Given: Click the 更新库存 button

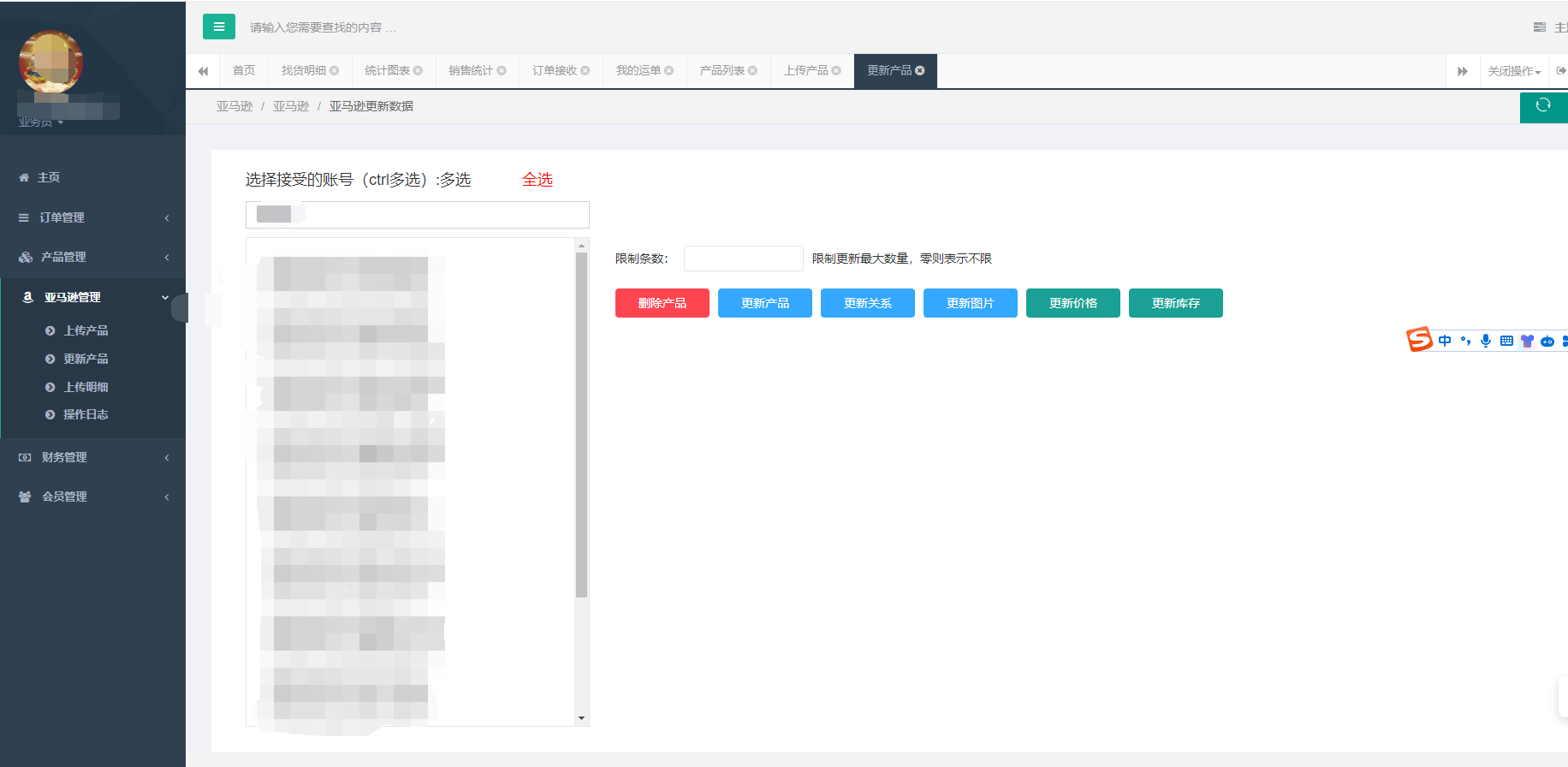Looking at the screenshot, I should [x=1176, y=303].
